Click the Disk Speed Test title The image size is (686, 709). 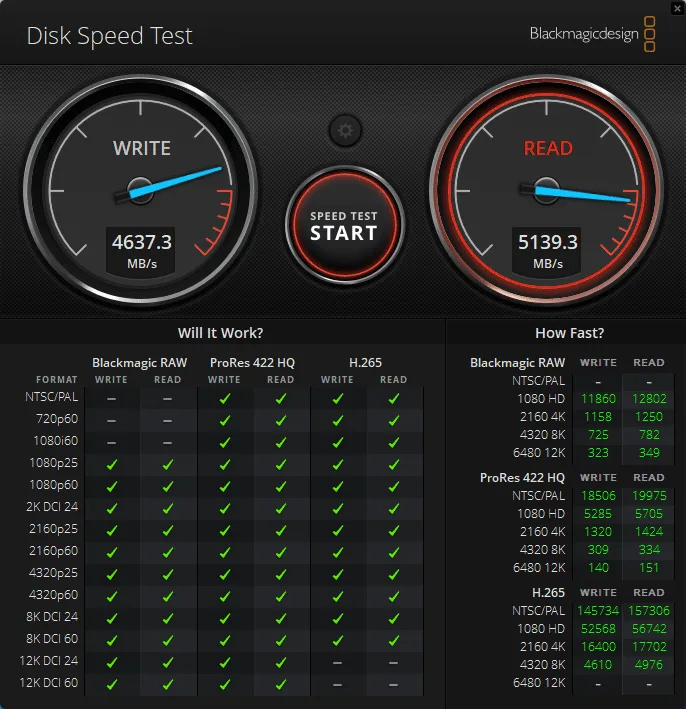pyautogui.click(x=109, y=36)
